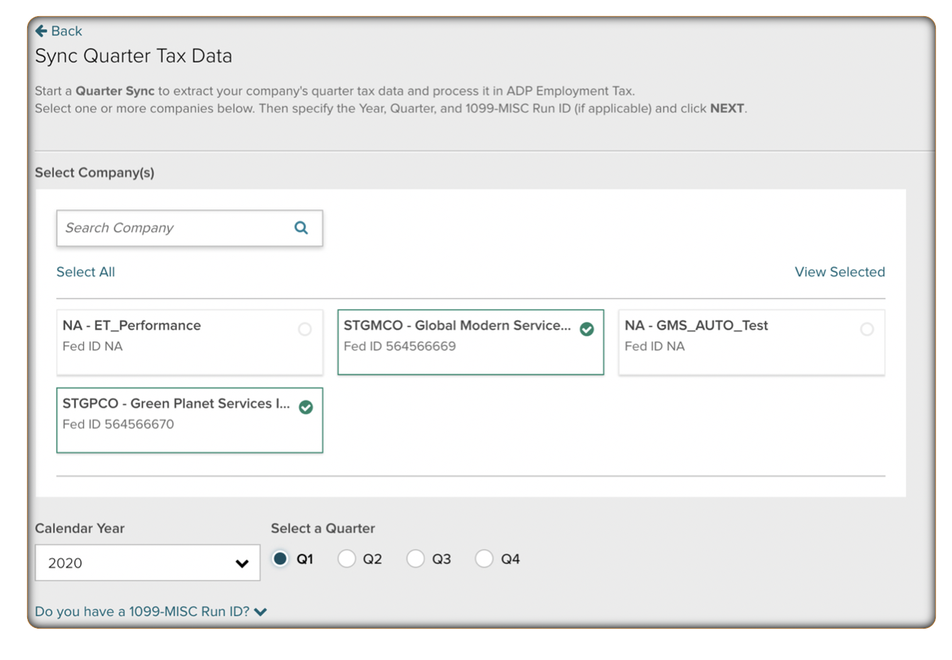952x660 pixels.
Task: Click the "Select All" link
Action: coord(85,271)
